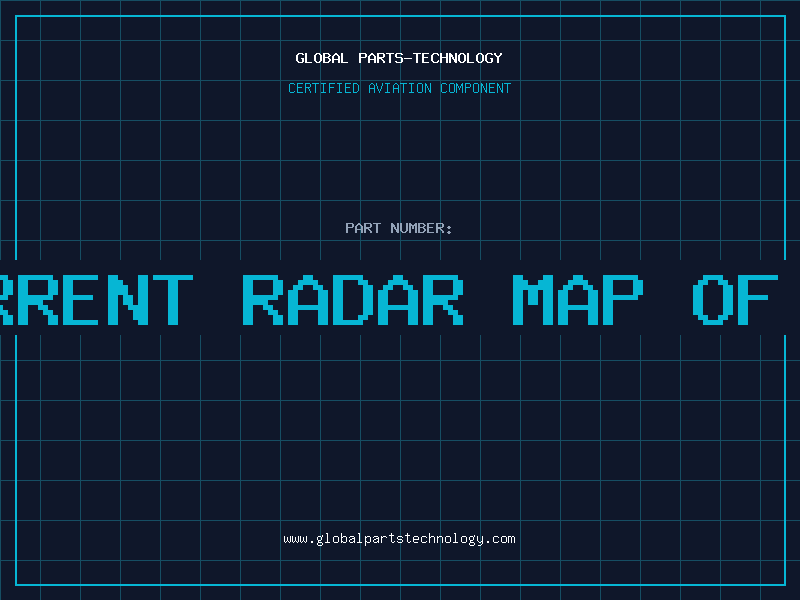
Task: Click the partial word RRENT in the banner
Action: click(x=95, y=298)
